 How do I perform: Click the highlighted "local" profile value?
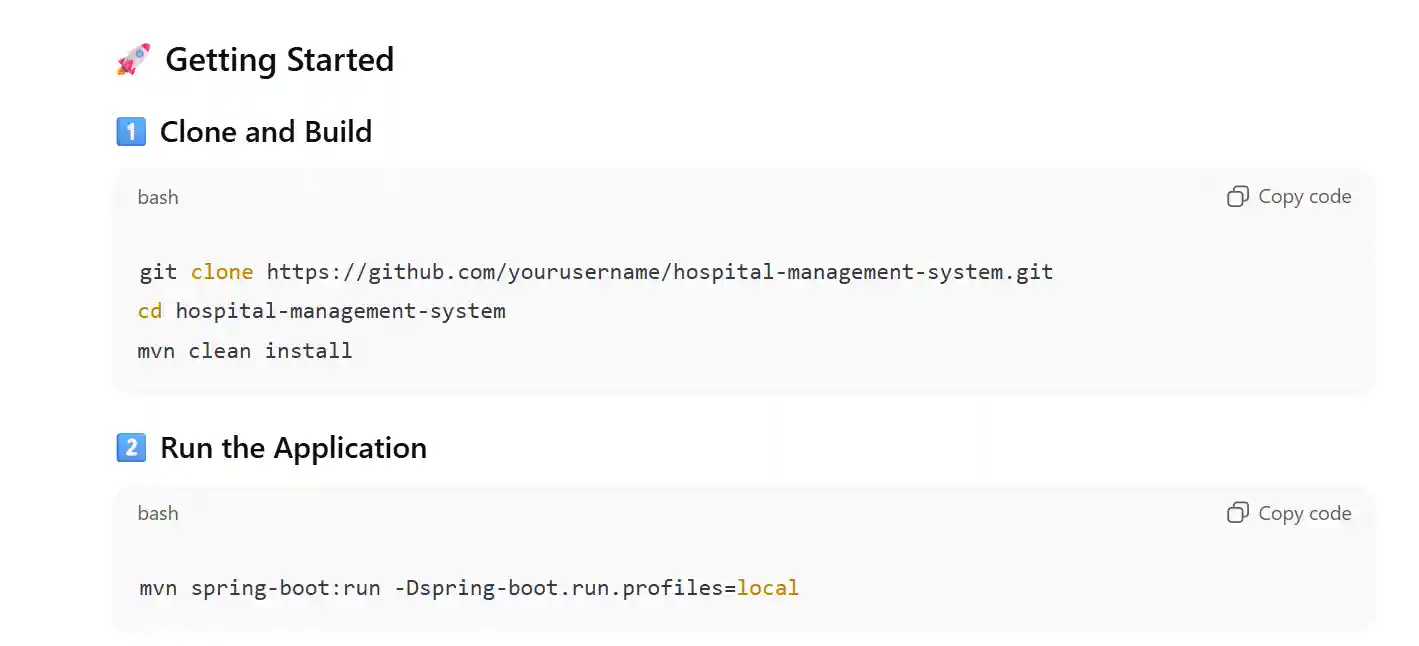click(x=768, y=588)
